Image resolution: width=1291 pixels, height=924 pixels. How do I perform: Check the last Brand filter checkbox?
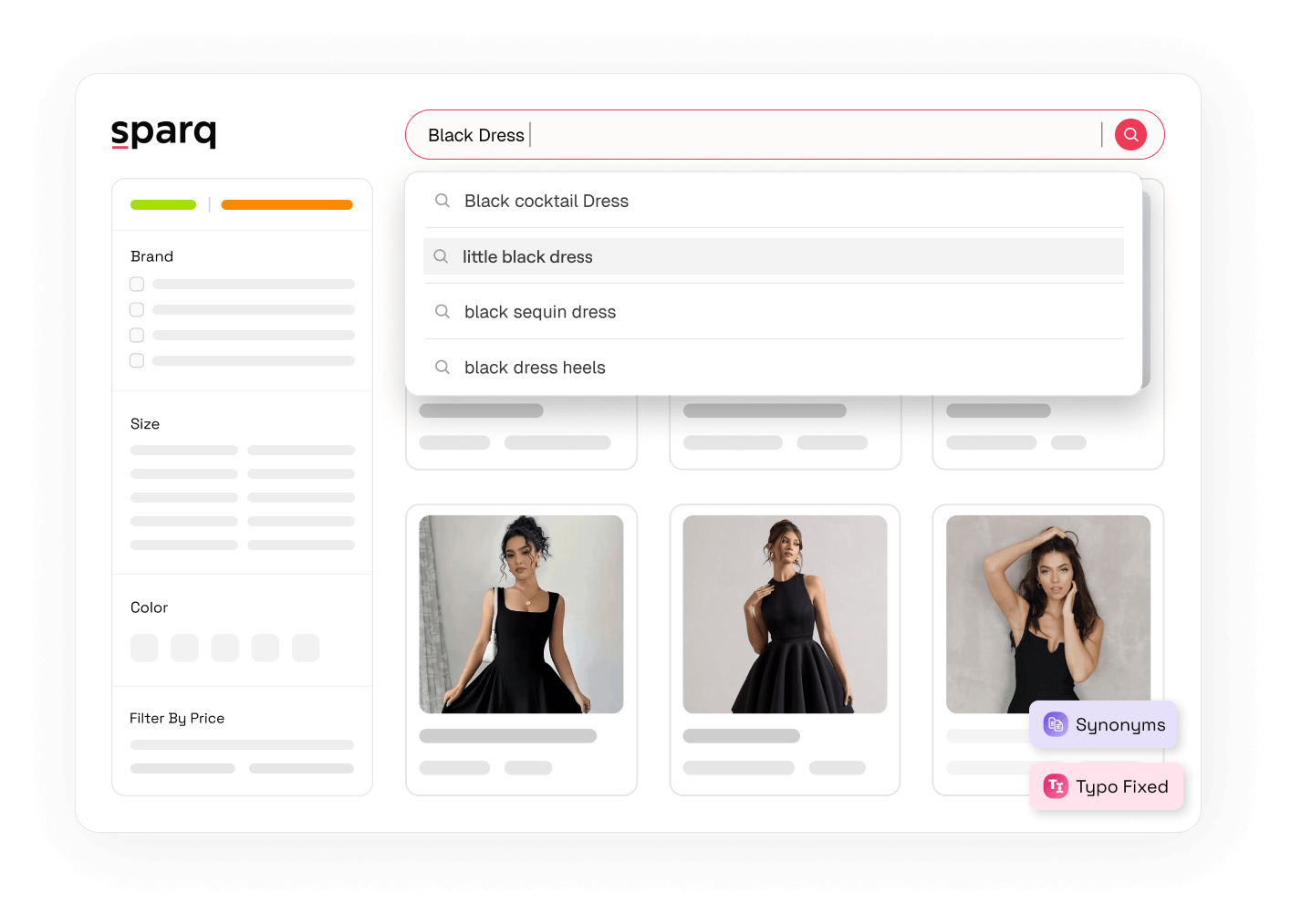click(x=137, y=360)
